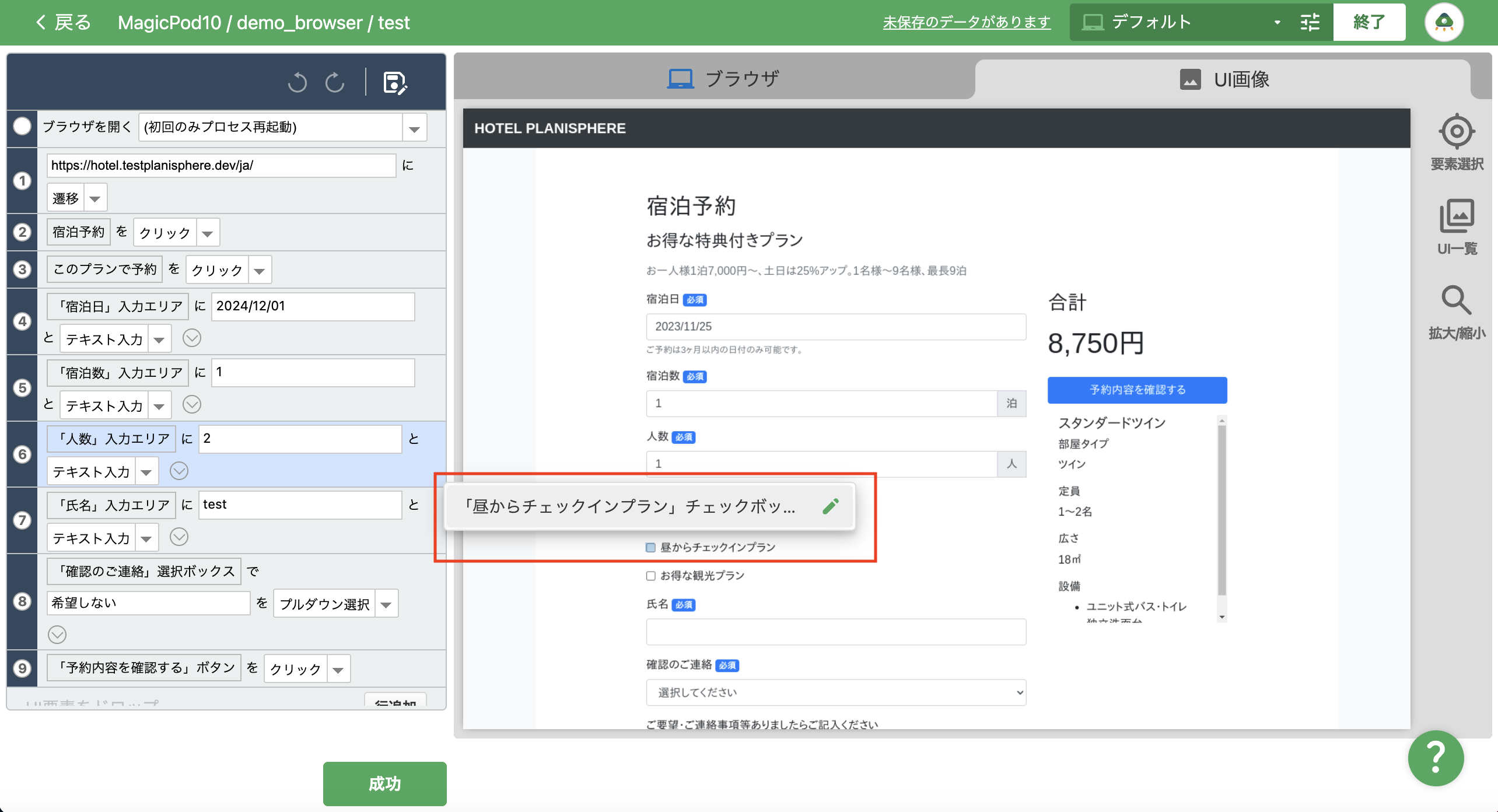
Task: Click the test value field in step 7
Action: coord(300,505)
